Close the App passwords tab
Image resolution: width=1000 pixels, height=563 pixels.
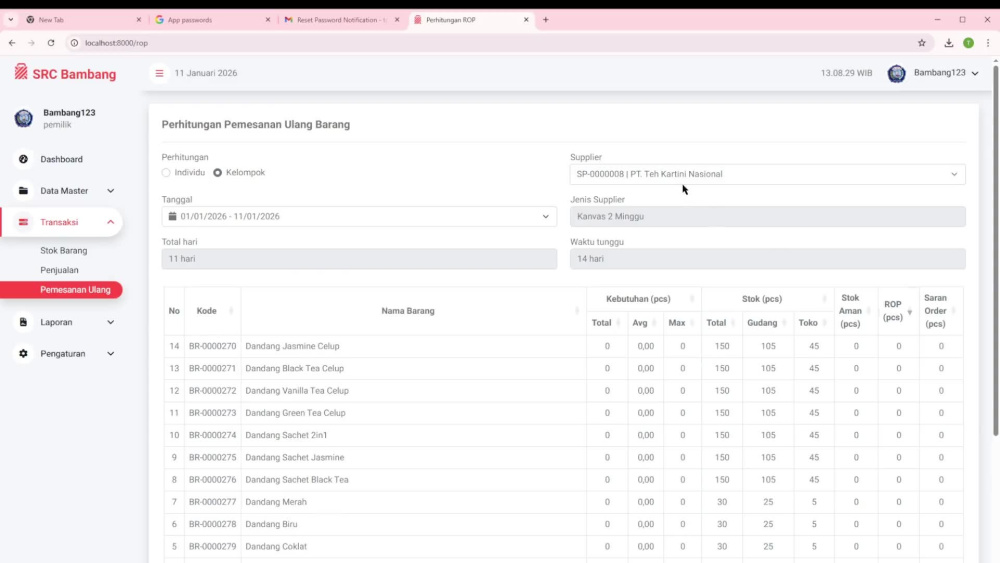(x=268, y=20)
